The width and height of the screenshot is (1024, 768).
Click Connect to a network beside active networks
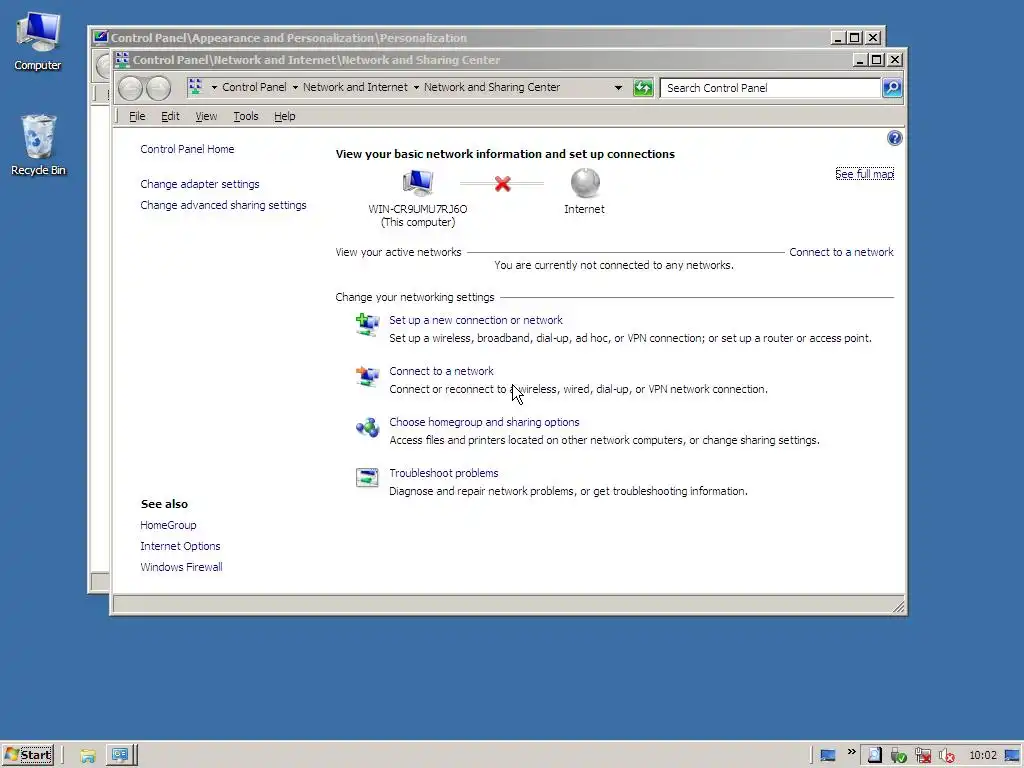click(x=841, y=252)
